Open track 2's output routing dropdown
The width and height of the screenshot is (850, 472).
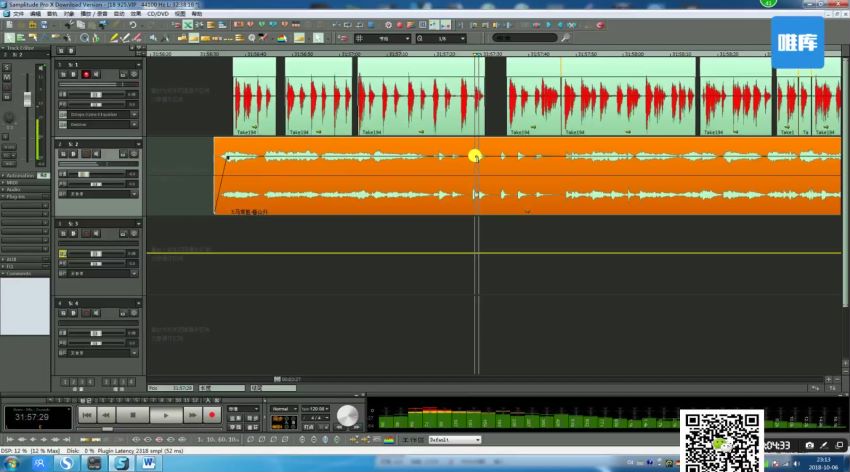pos(134,194)
